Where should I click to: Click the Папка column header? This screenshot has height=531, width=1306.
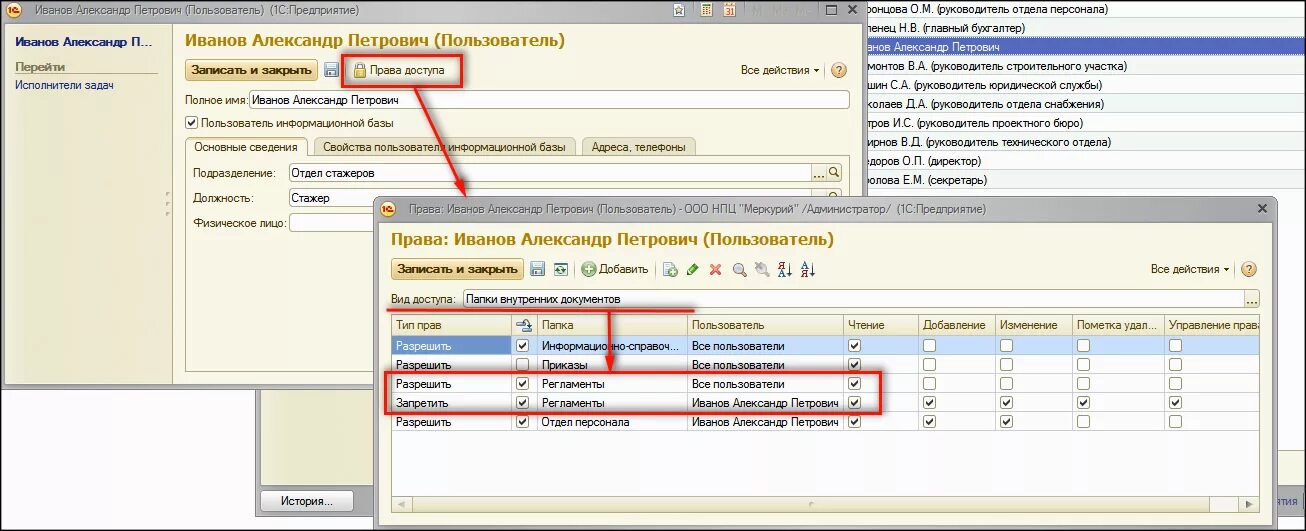tap(611, 325)
